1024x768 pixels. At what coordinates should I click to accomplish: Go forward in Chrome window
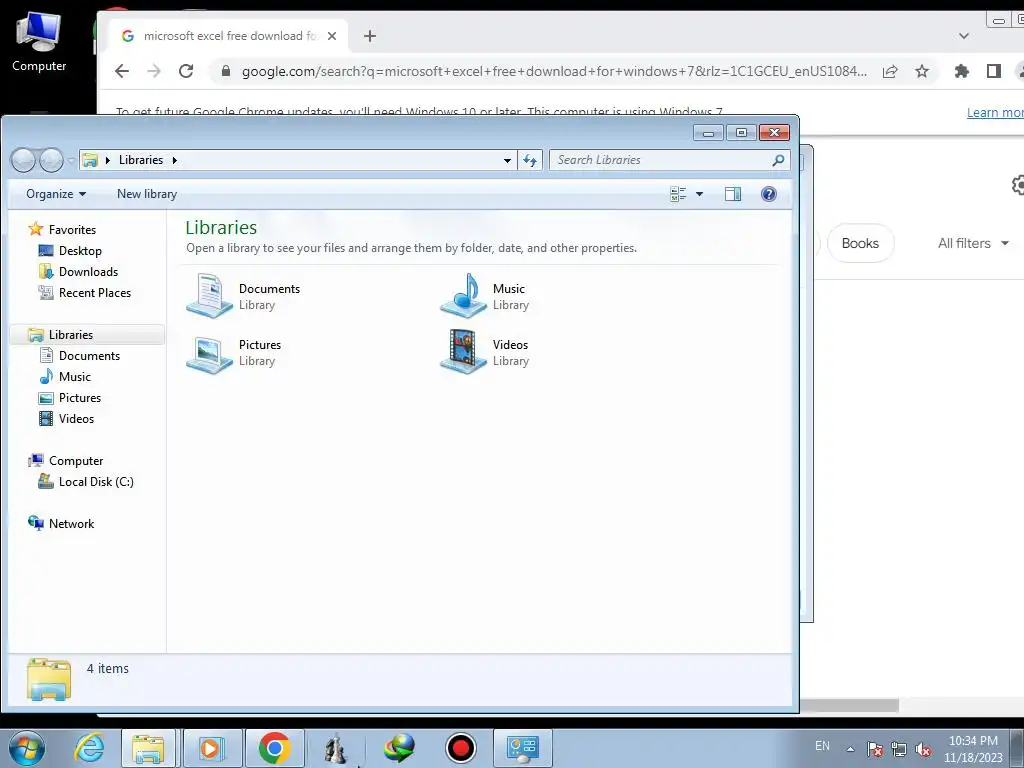point(154,71)
